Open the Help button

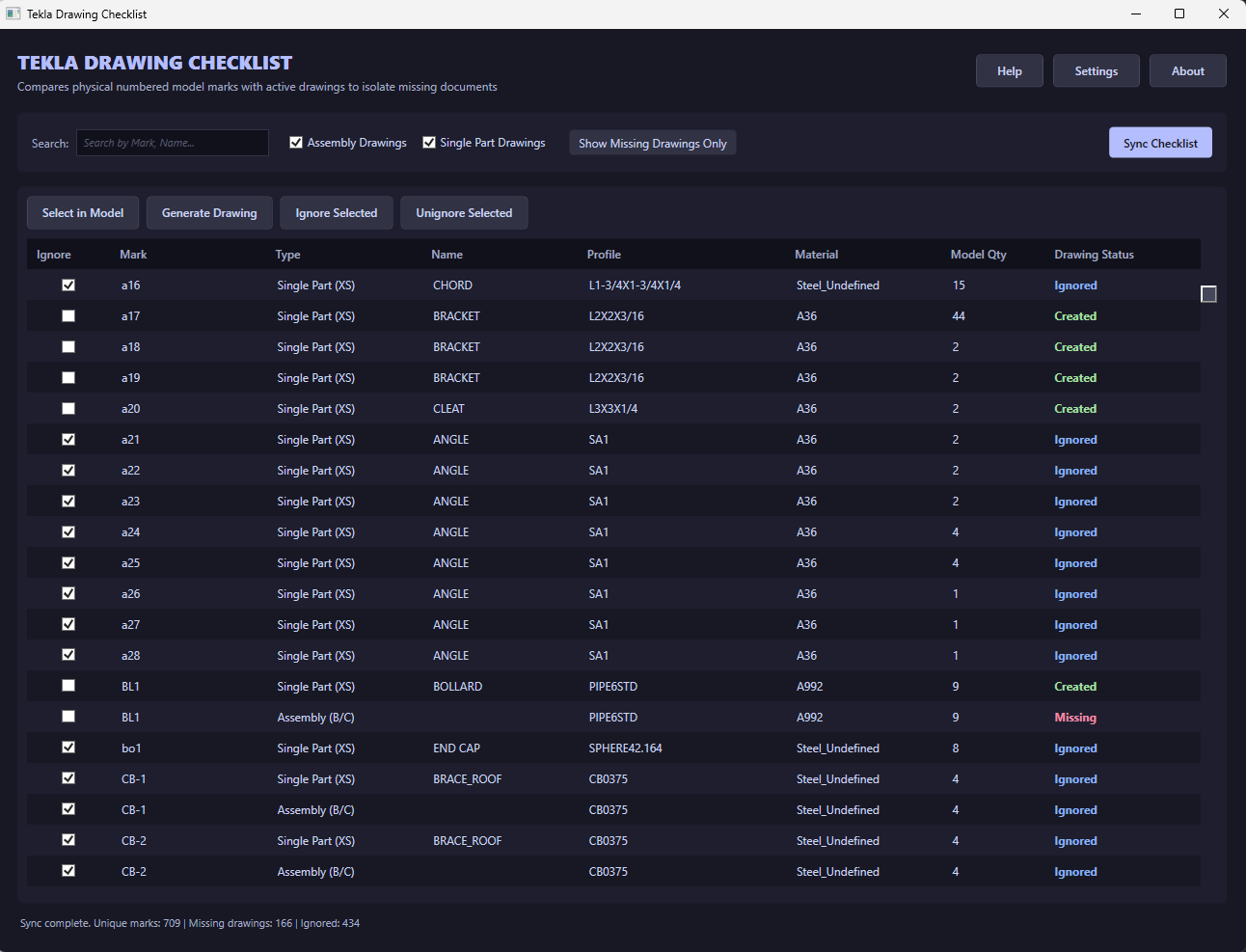(1010, 71)
